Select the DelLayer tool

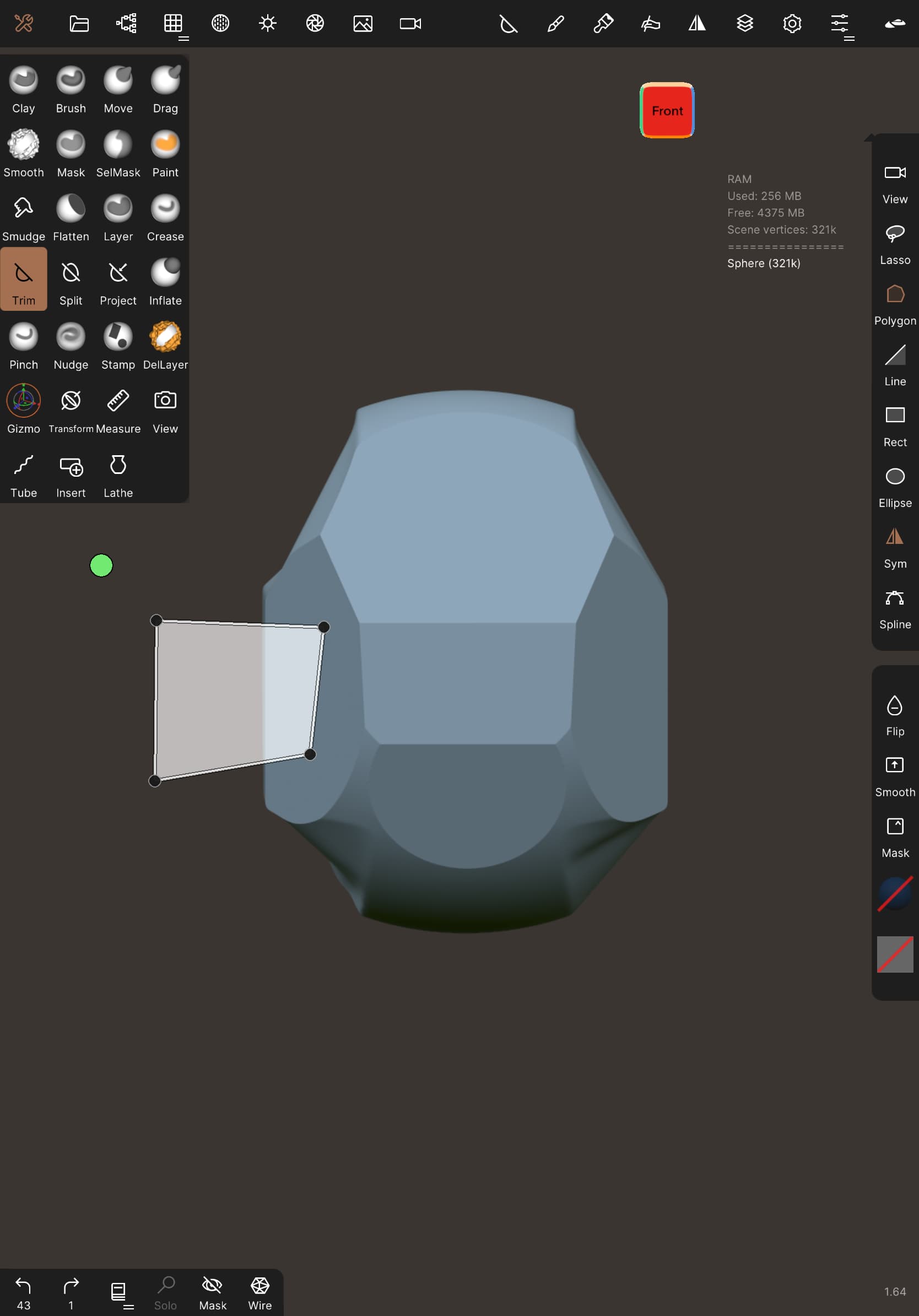point(165,346)
